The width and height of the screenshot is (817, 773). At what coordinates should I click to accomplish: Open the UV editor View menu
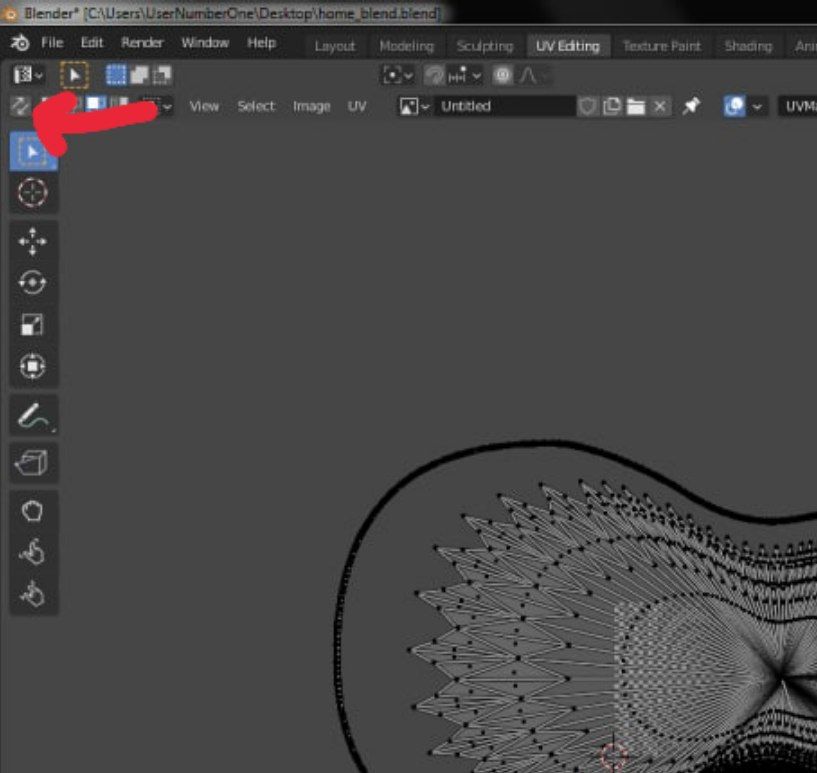204,106
